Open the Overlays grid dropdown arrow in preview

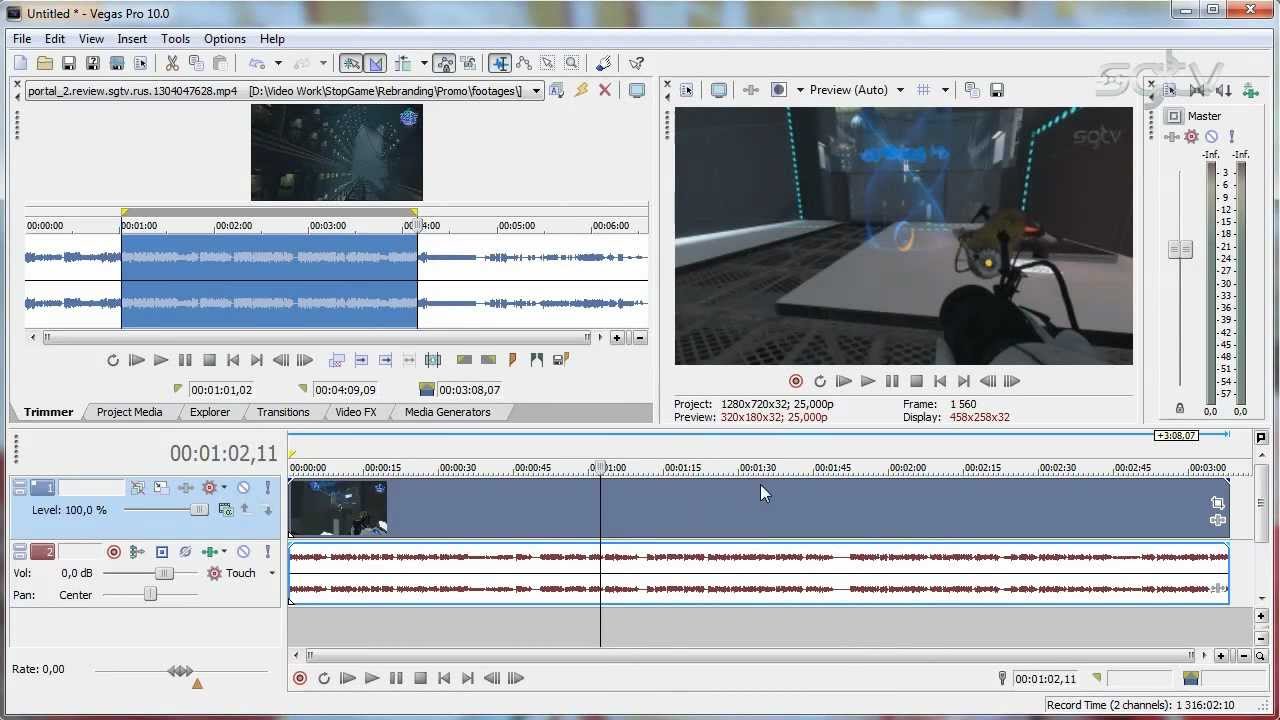coord(945,90)
